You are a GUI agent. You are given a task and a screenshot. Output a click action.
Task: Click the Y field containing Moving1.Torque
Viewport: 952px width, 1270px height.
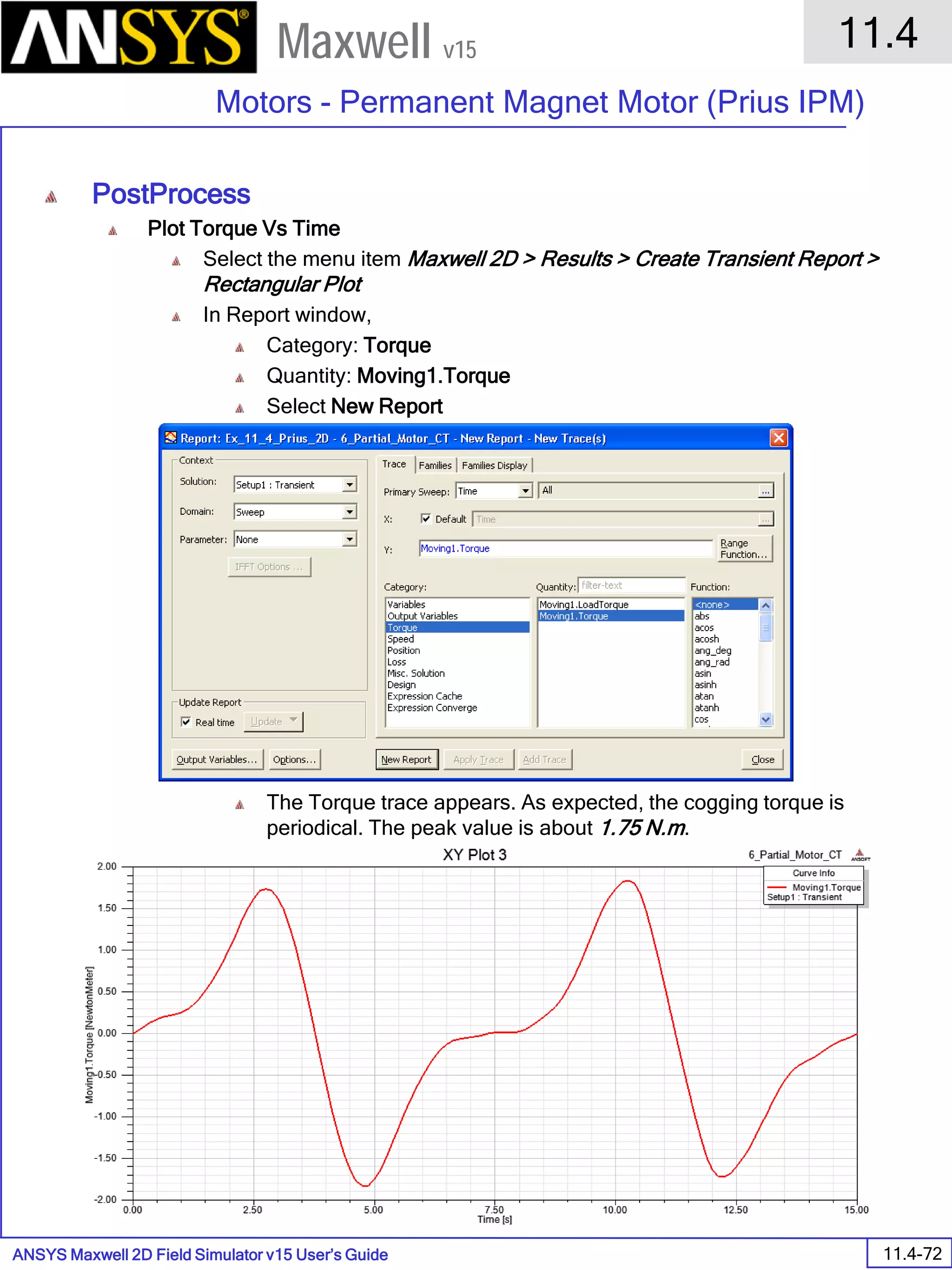pos(566,549)
